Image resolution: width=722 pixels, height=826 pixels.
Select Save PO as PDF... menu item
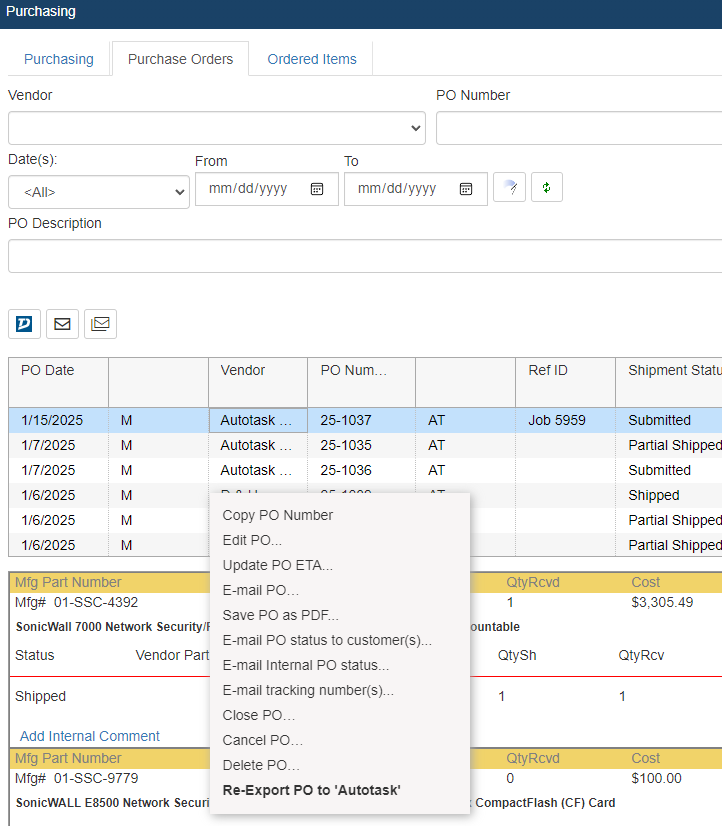[280, 615]
